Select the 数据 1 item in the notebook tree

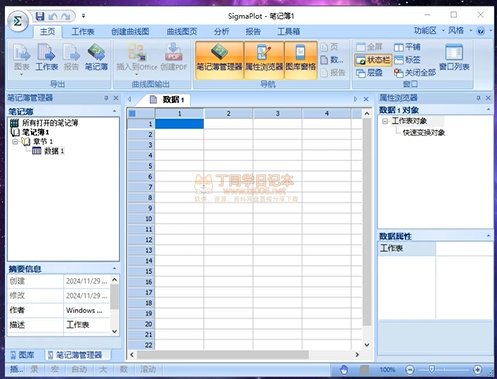(54, 151)
